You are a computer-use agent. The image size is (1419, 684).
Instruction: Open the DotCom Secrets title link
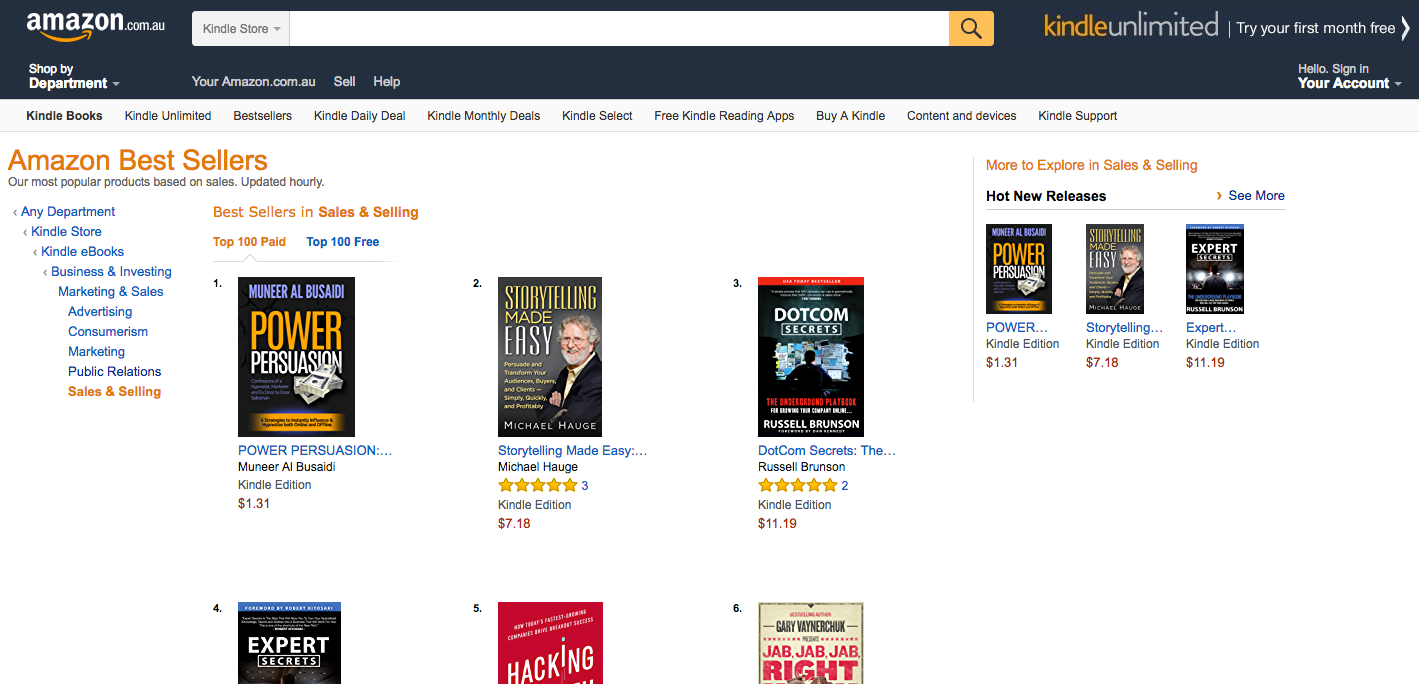click(x=826, y=451)
